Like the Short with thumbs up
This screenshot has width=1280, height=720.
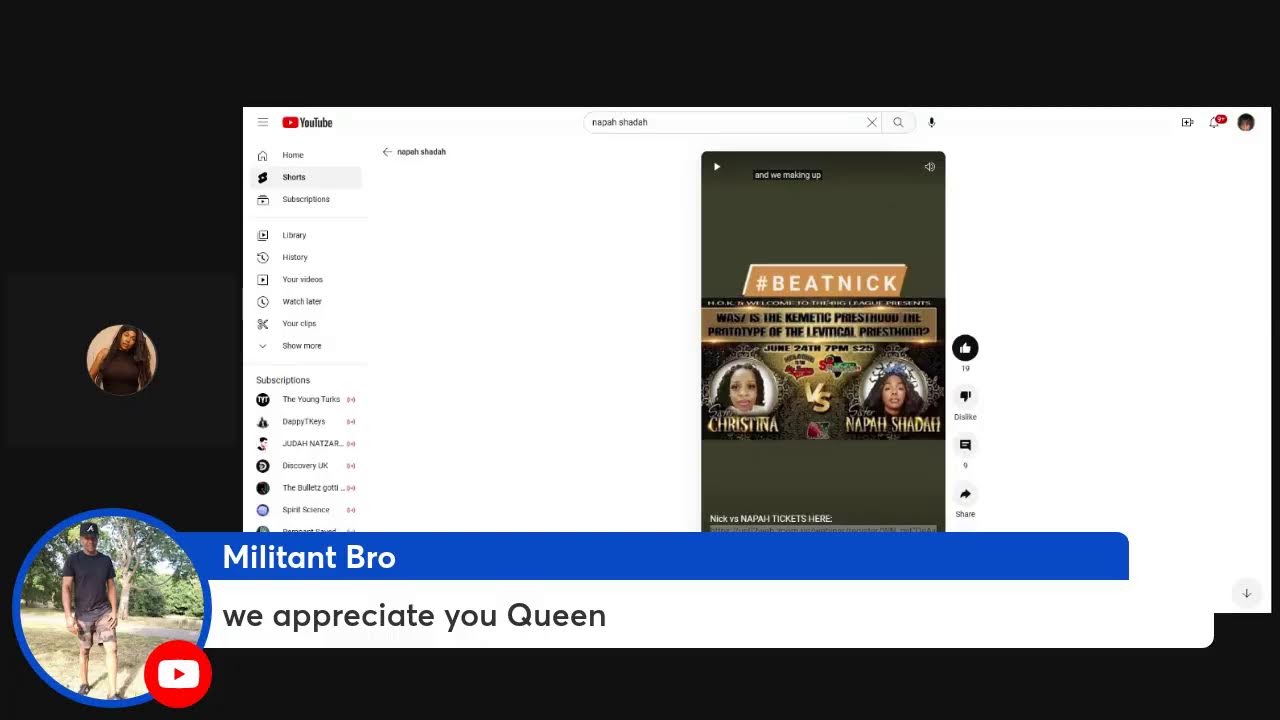(x=965, y=347)
